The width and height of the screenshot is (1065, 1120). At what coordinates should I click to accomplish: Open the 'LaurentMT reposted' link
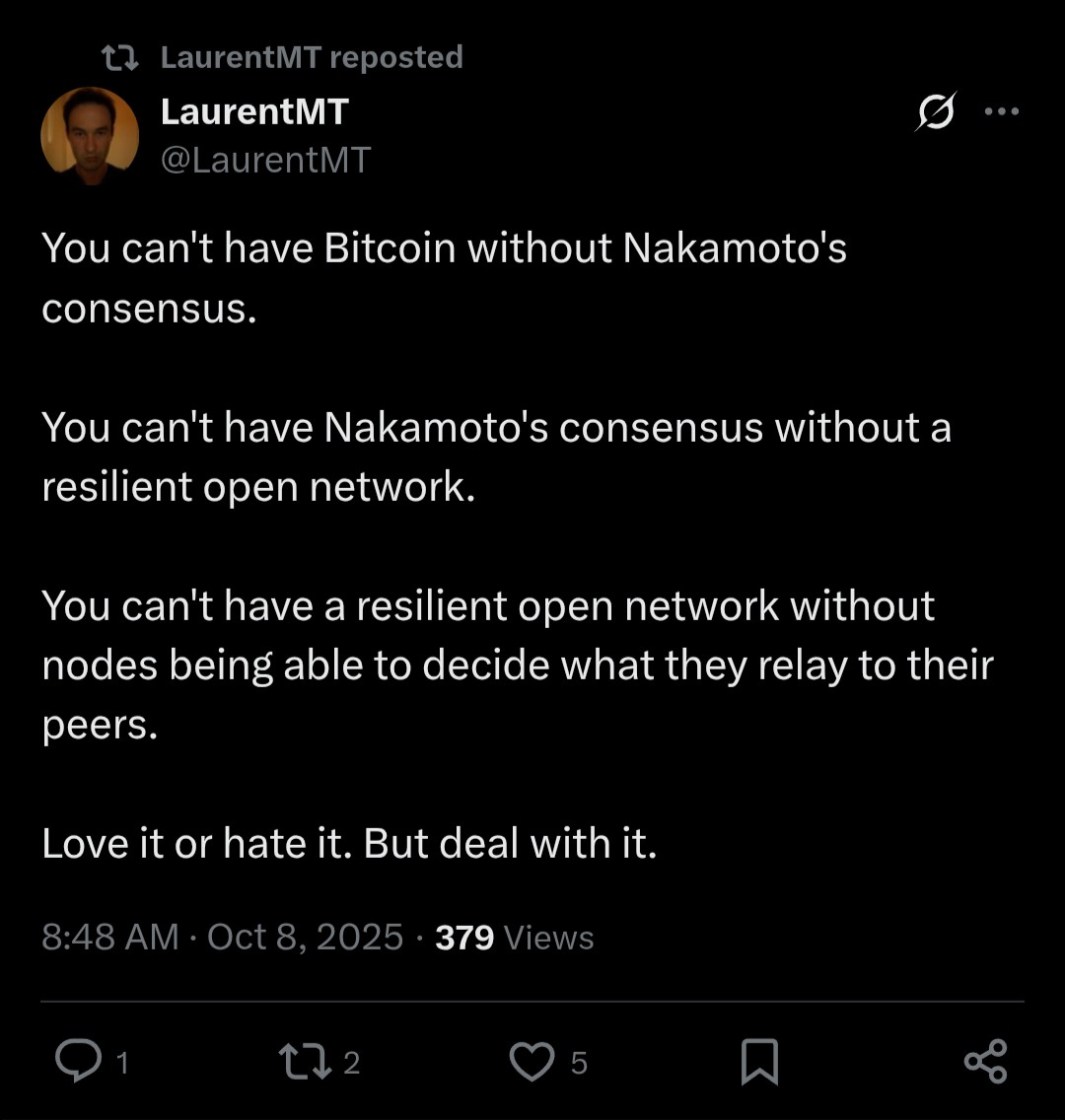[x=311, y=58]
